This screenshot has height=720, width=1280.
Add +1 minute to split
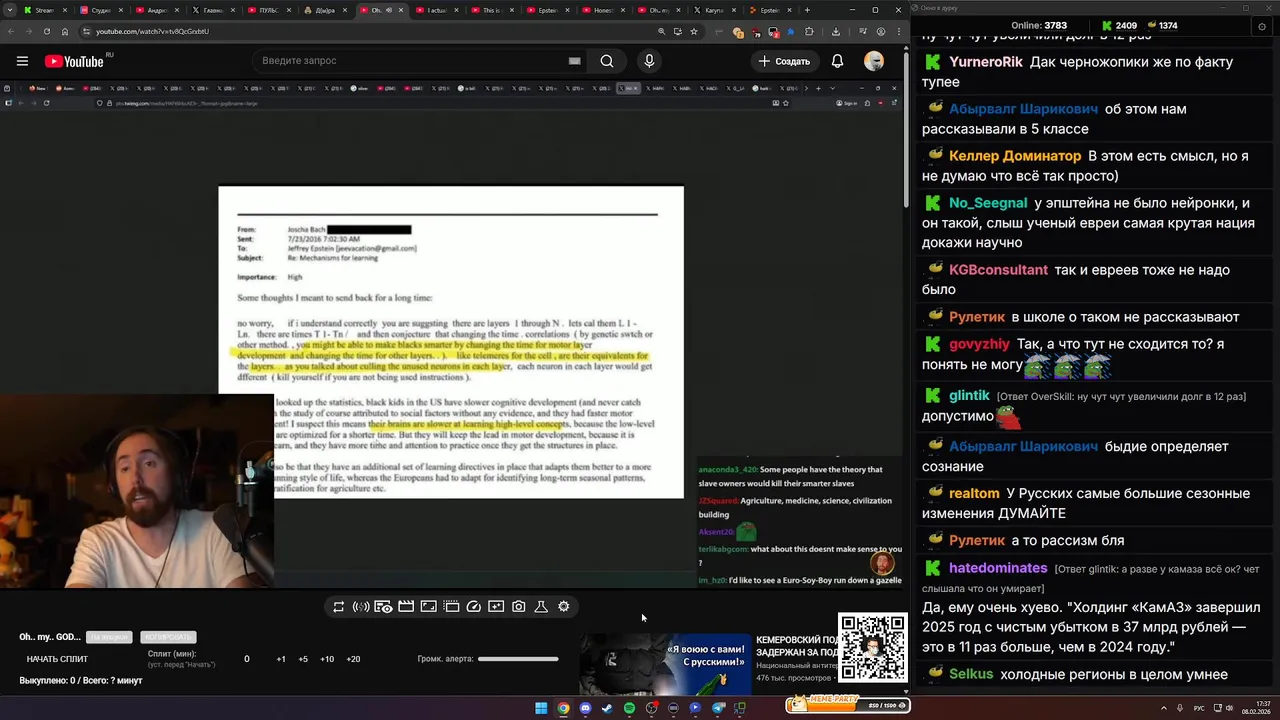click(x=281, y=659)
